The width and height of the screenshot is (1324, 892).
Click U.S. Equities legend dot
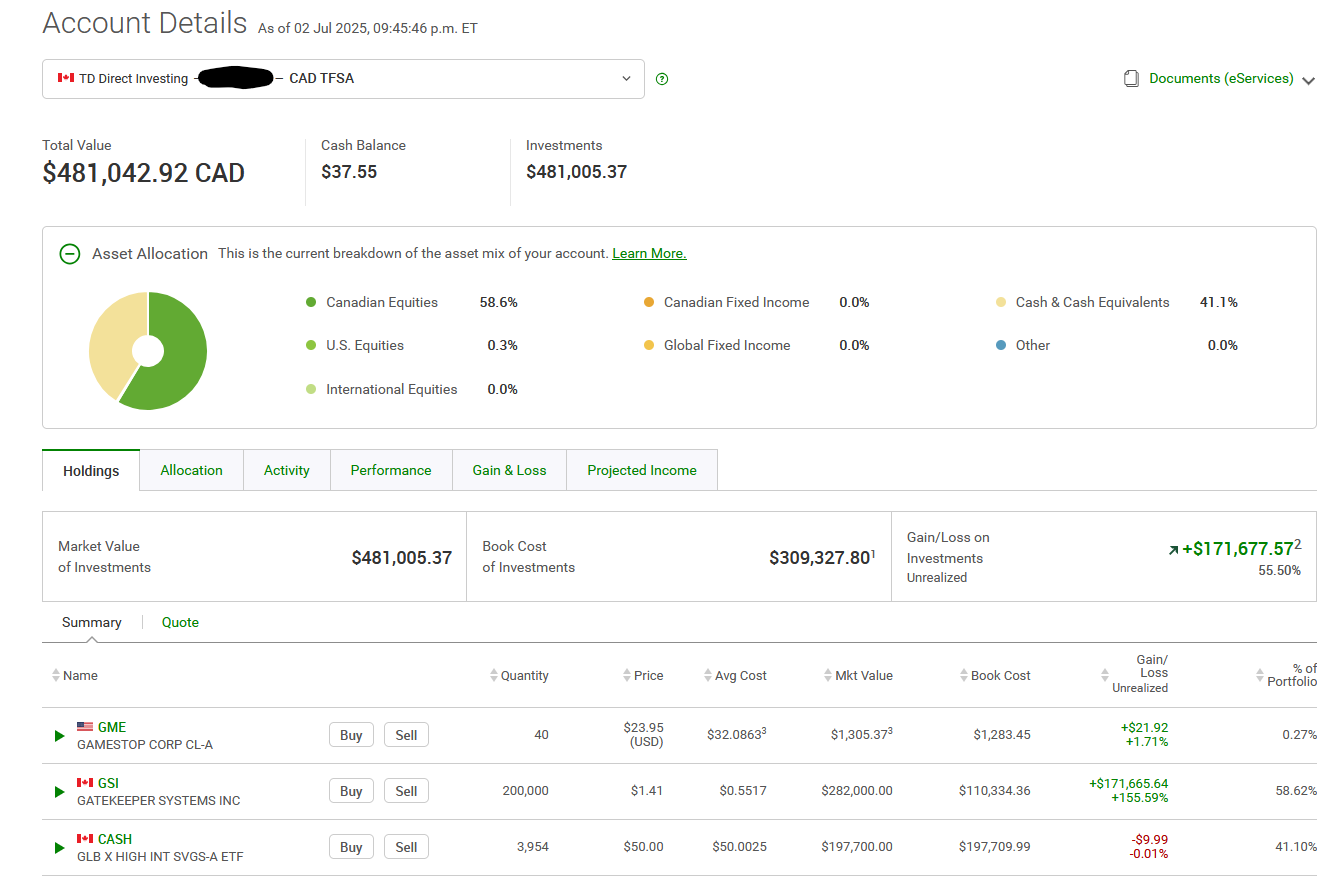pyautogui.click(x=312, y=345)
